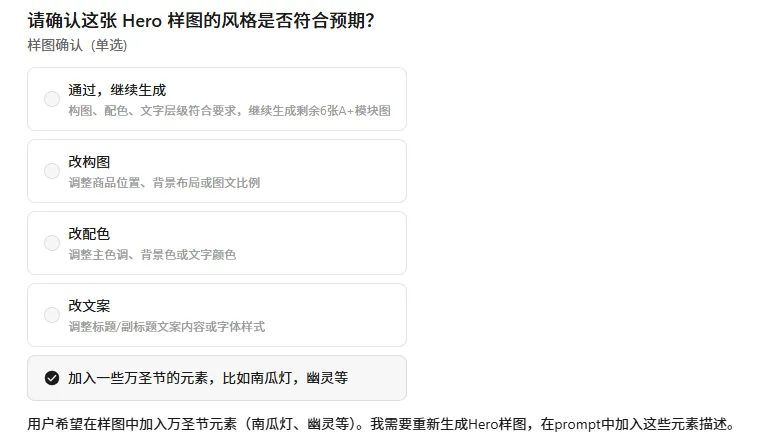Screen dimensions: 762x448
Task: Click description 调整商品位置、背景布局或图文比例
Action: point(164,183)
